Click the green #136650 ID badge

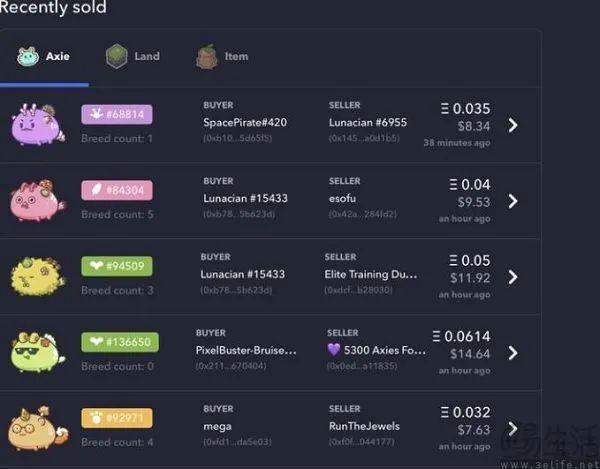click(120, 342)
